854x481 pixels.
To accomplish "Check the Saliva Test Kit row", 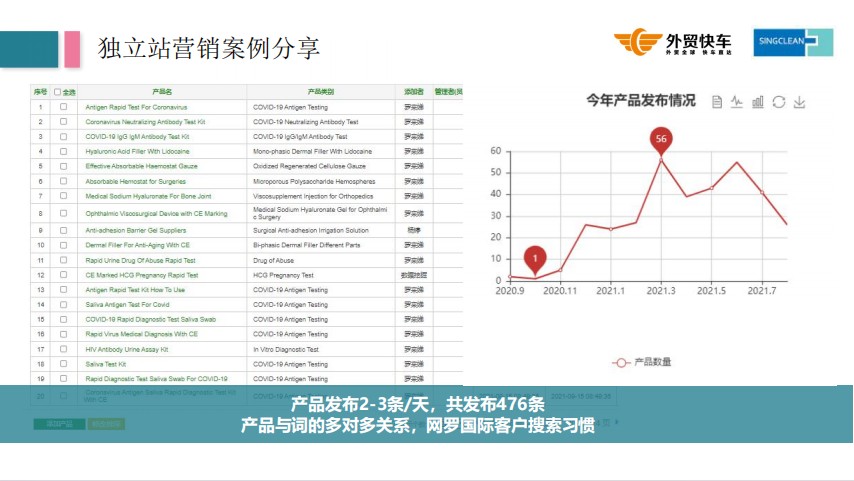I will [x=64, y=363].
